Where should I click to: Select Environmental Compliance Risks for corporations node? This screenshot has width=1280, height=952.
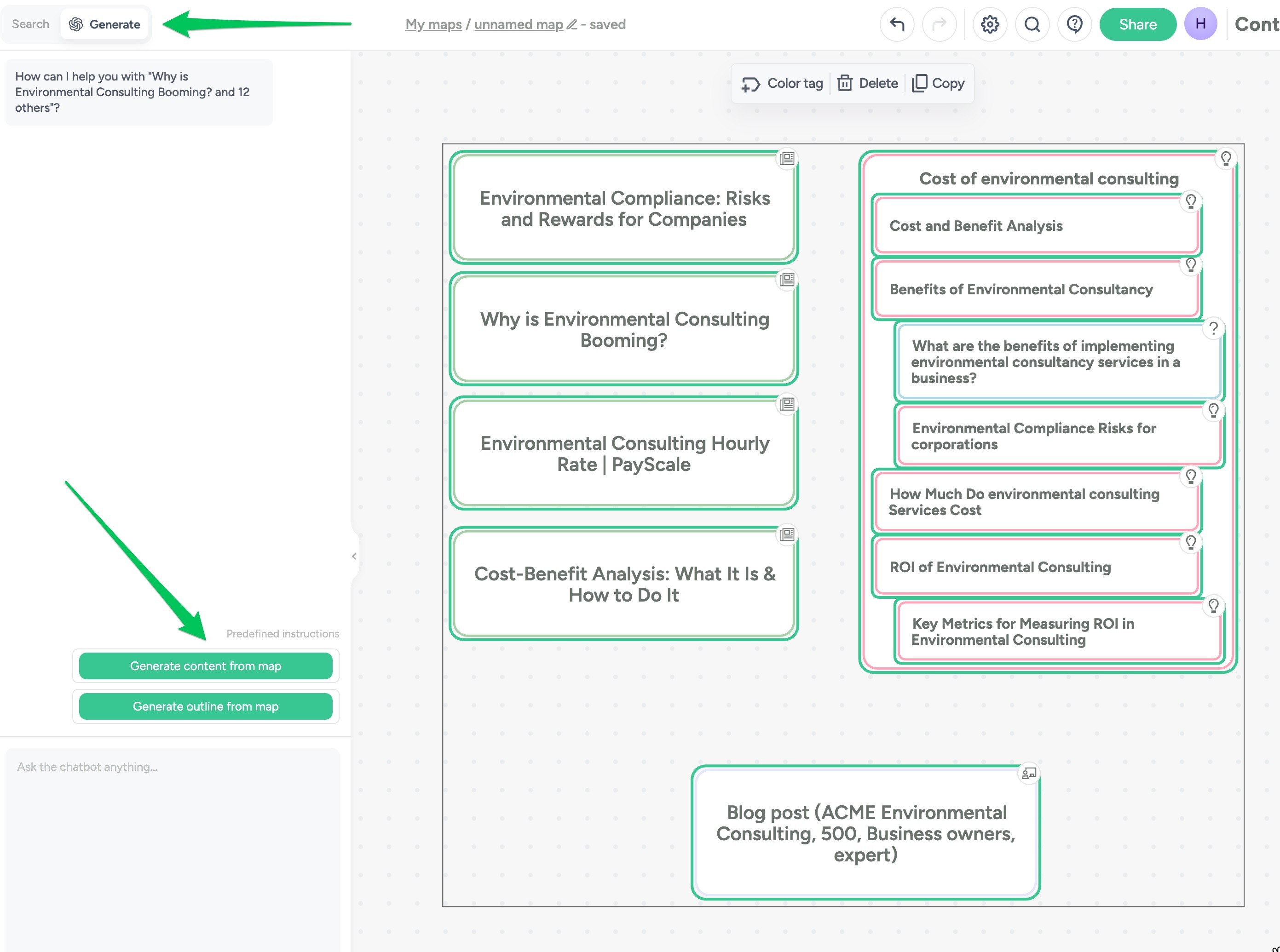(1059, 436)
